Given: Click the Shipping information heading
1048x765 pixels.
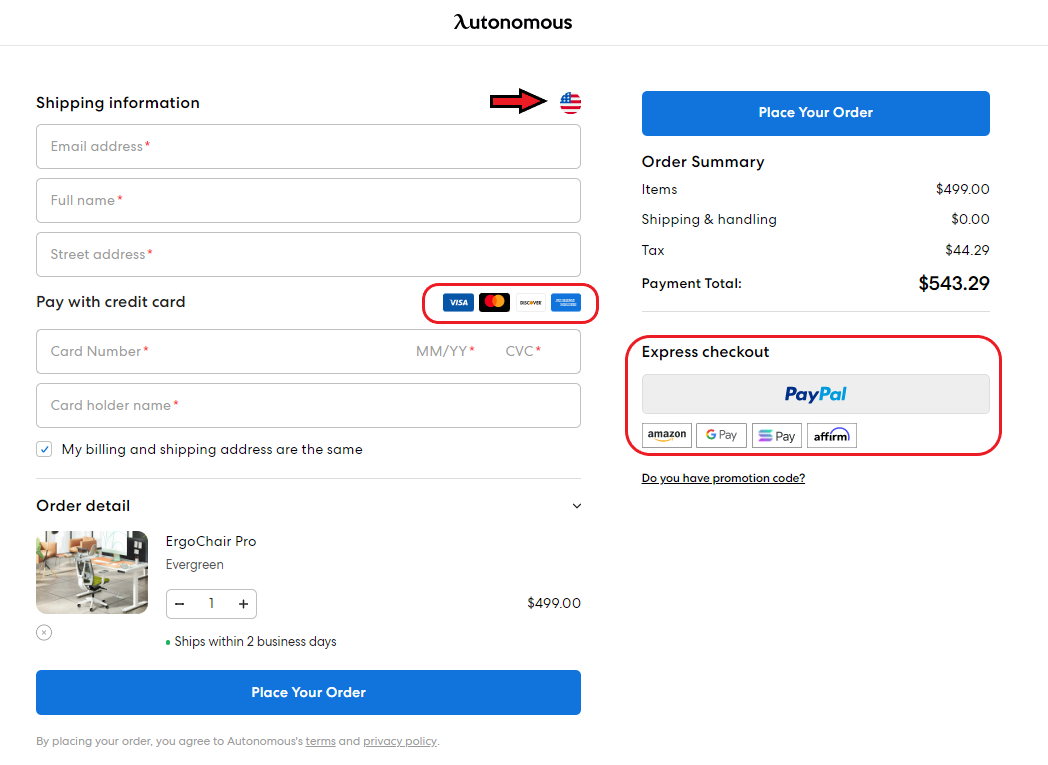Looking at the screenshot, I should (x=118, y=103).
